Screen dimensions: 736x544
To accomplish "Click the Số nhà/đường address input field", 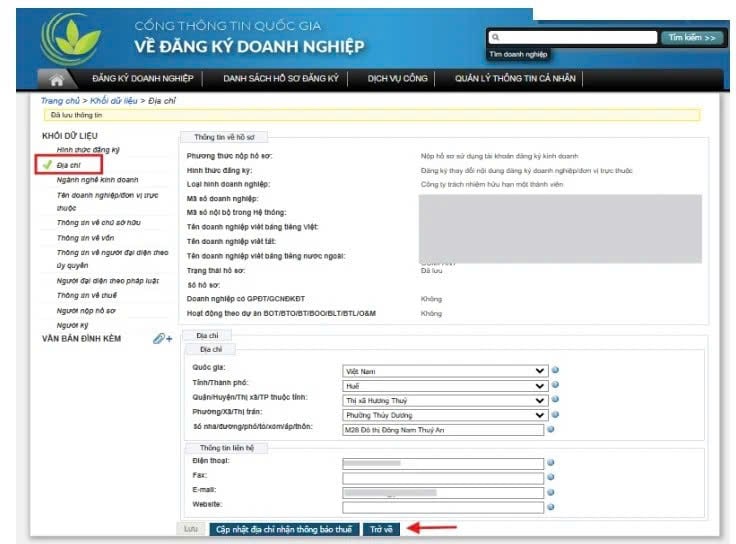I will (x=443, y=430).
